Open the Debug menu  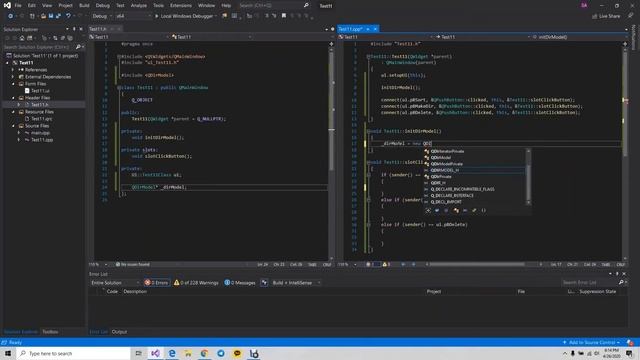click(102, 6)
